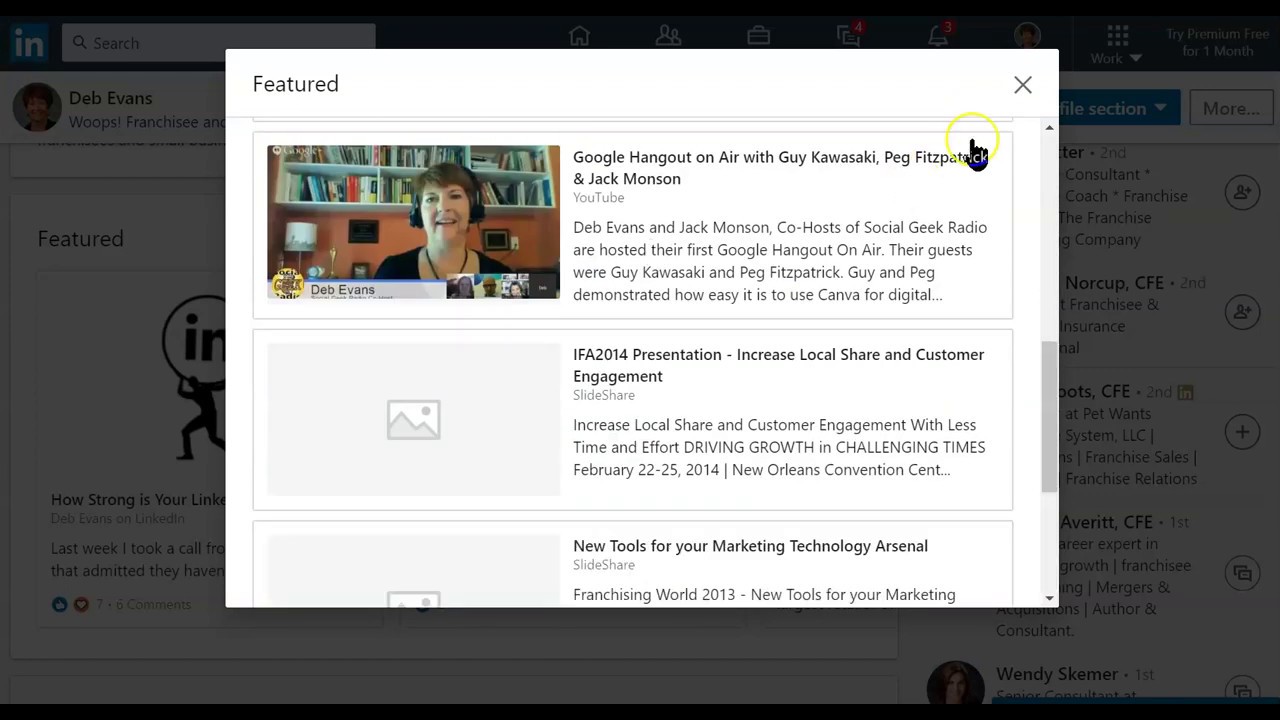Click the LinkedIn logo icon
The height and width of the screenshot is (720, 1280).
(30, 43)
